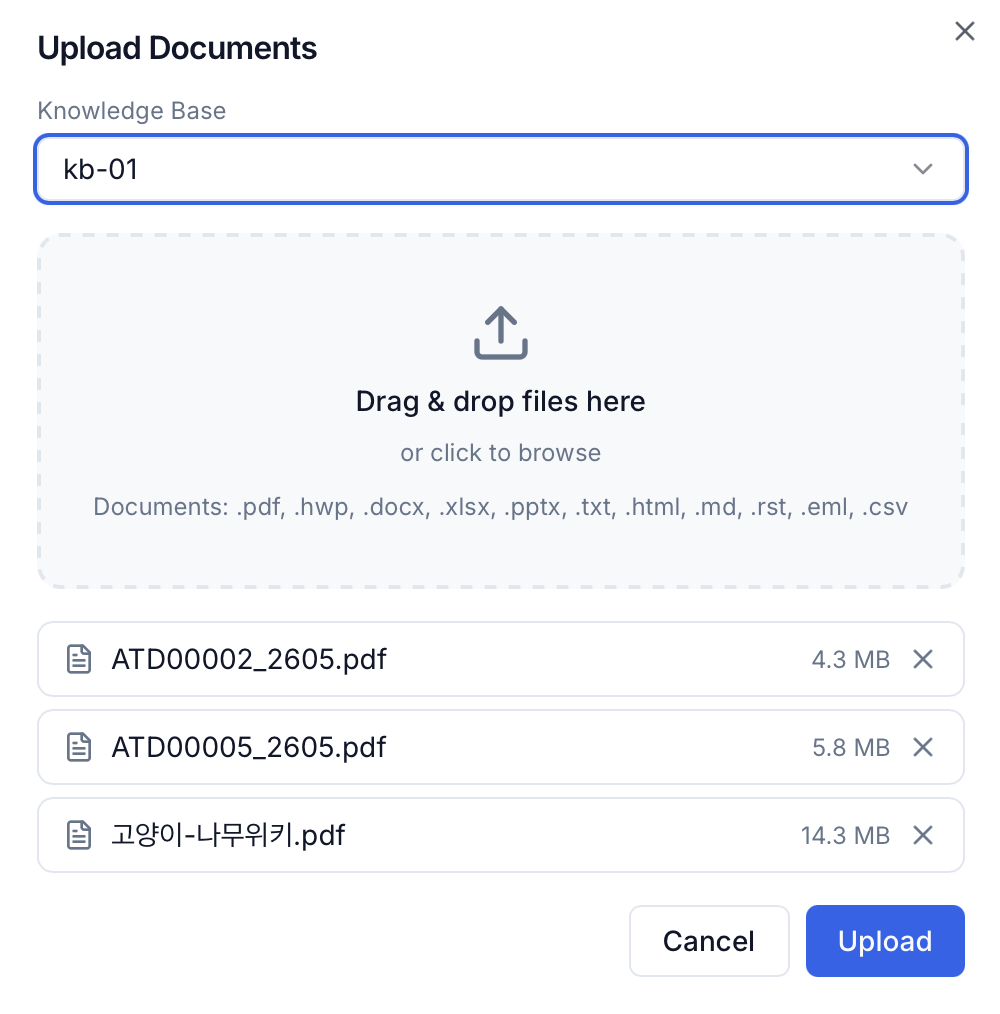Click the 'Drag & drop files here' text

click(501, 402)
